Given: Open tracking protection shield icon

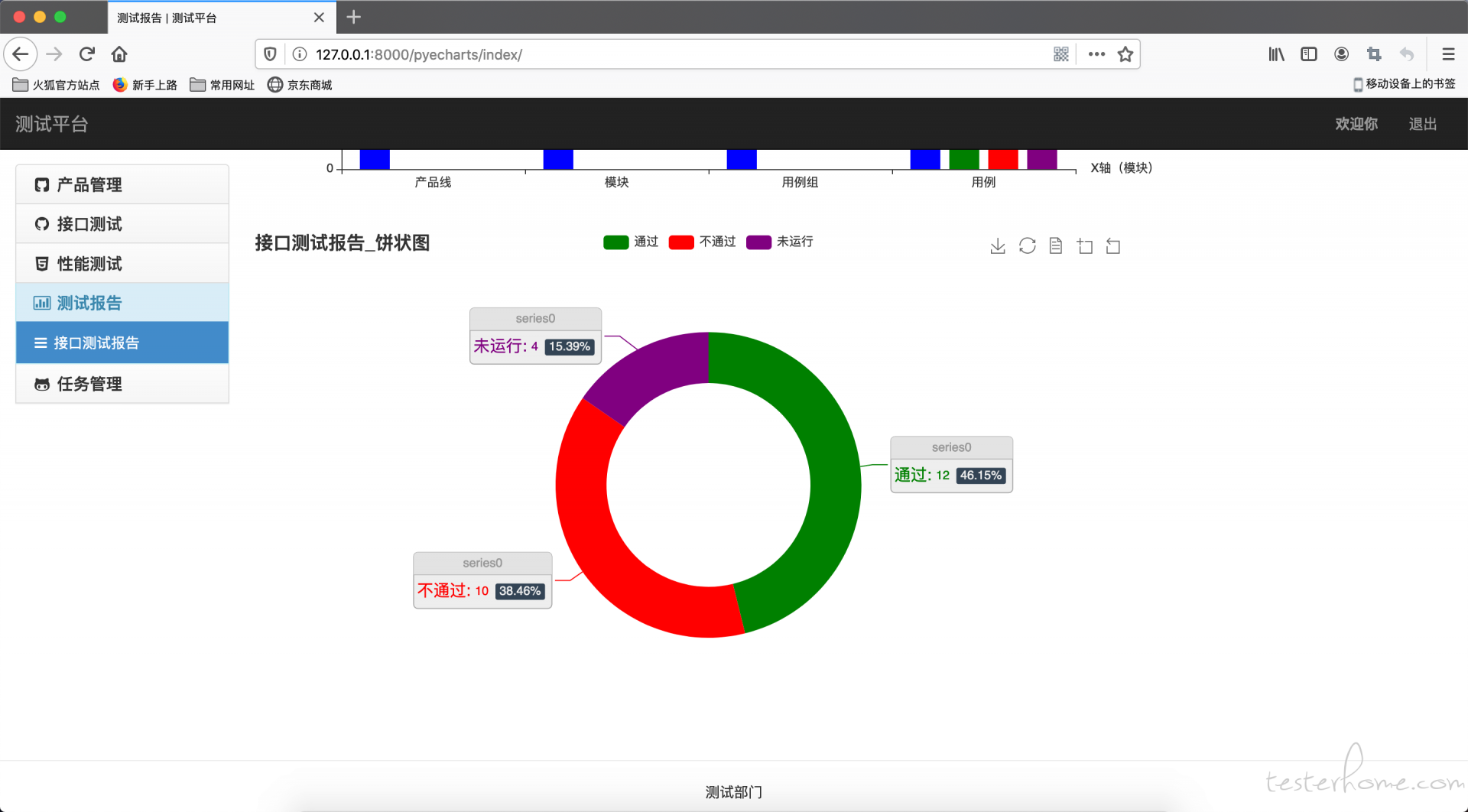Looking at the screenshot, I should coord(270,54).
